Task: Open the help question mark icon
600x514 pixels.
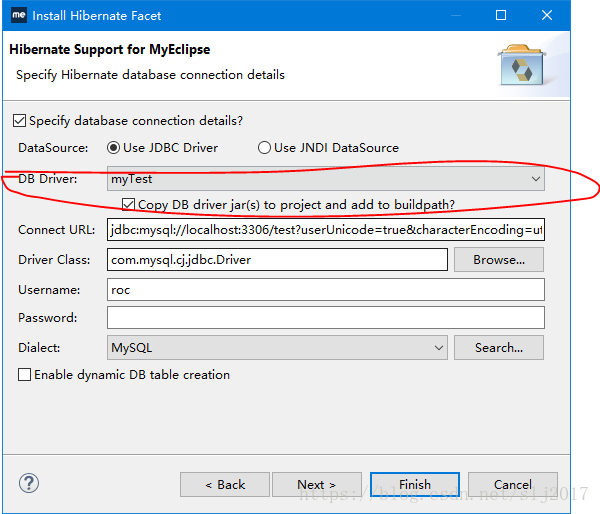Action: [x=29, y=483]
